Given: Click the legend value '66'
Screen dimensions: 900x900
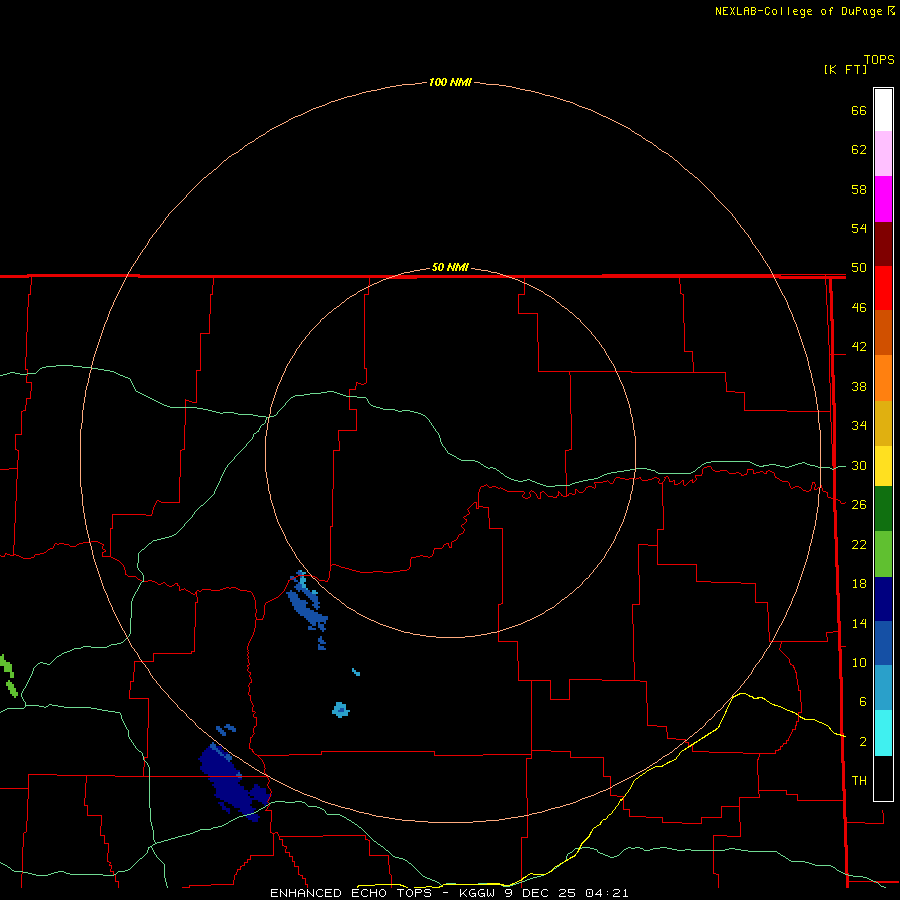Looking at the screenshot, I should (859, 110).
